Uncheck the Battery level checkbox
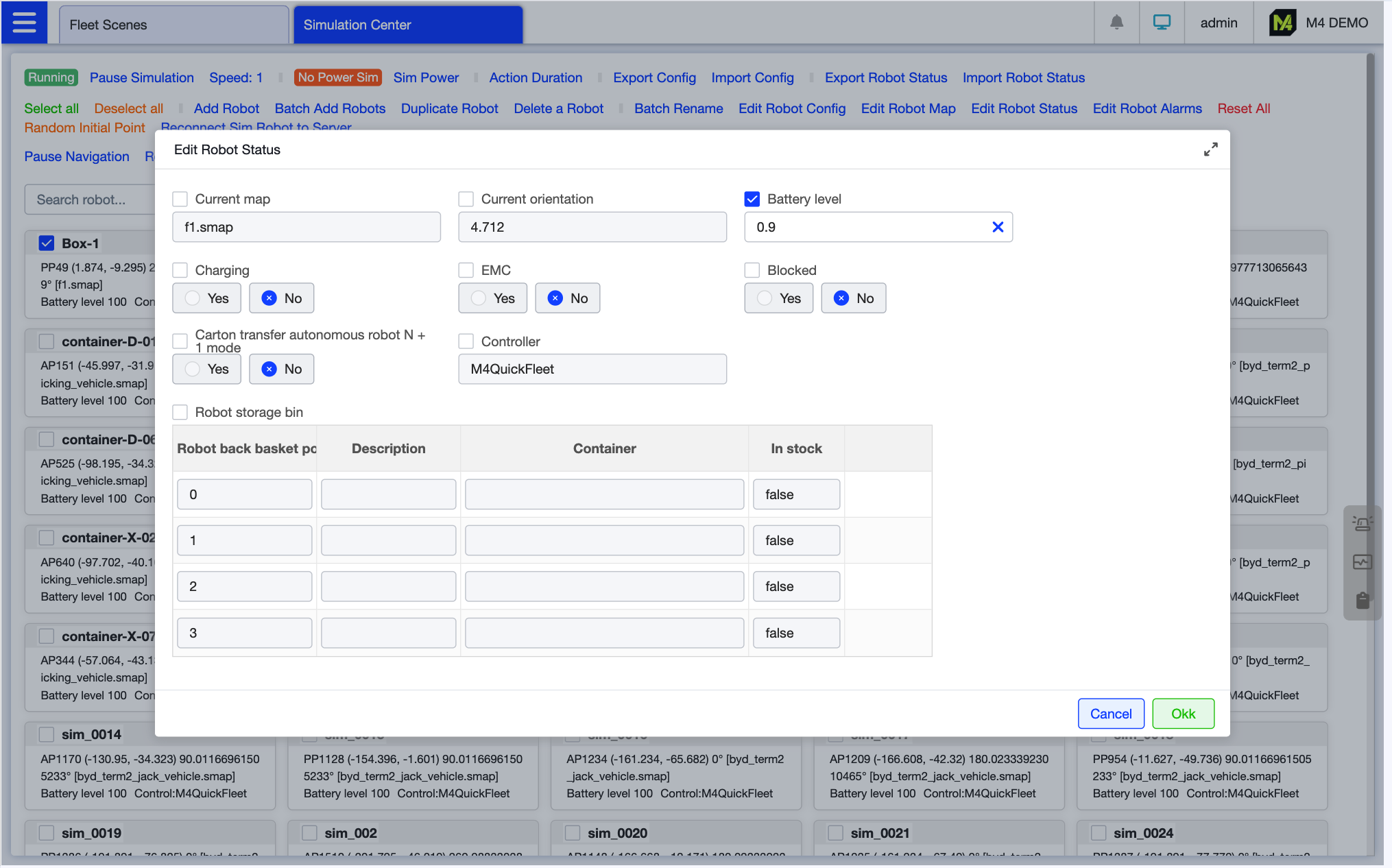 click(752, 199)
